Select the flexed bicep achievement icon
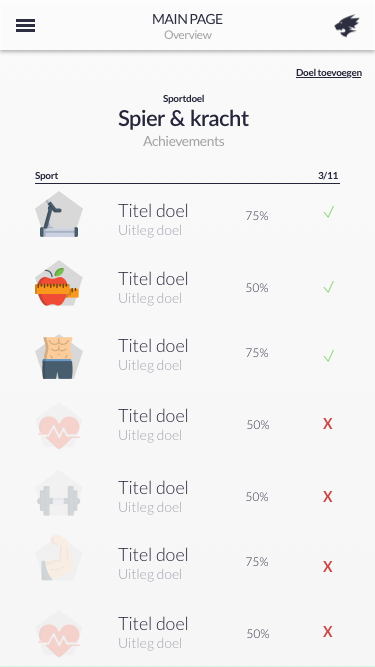The width and height of the screenshot is (375, 667). 59,558
